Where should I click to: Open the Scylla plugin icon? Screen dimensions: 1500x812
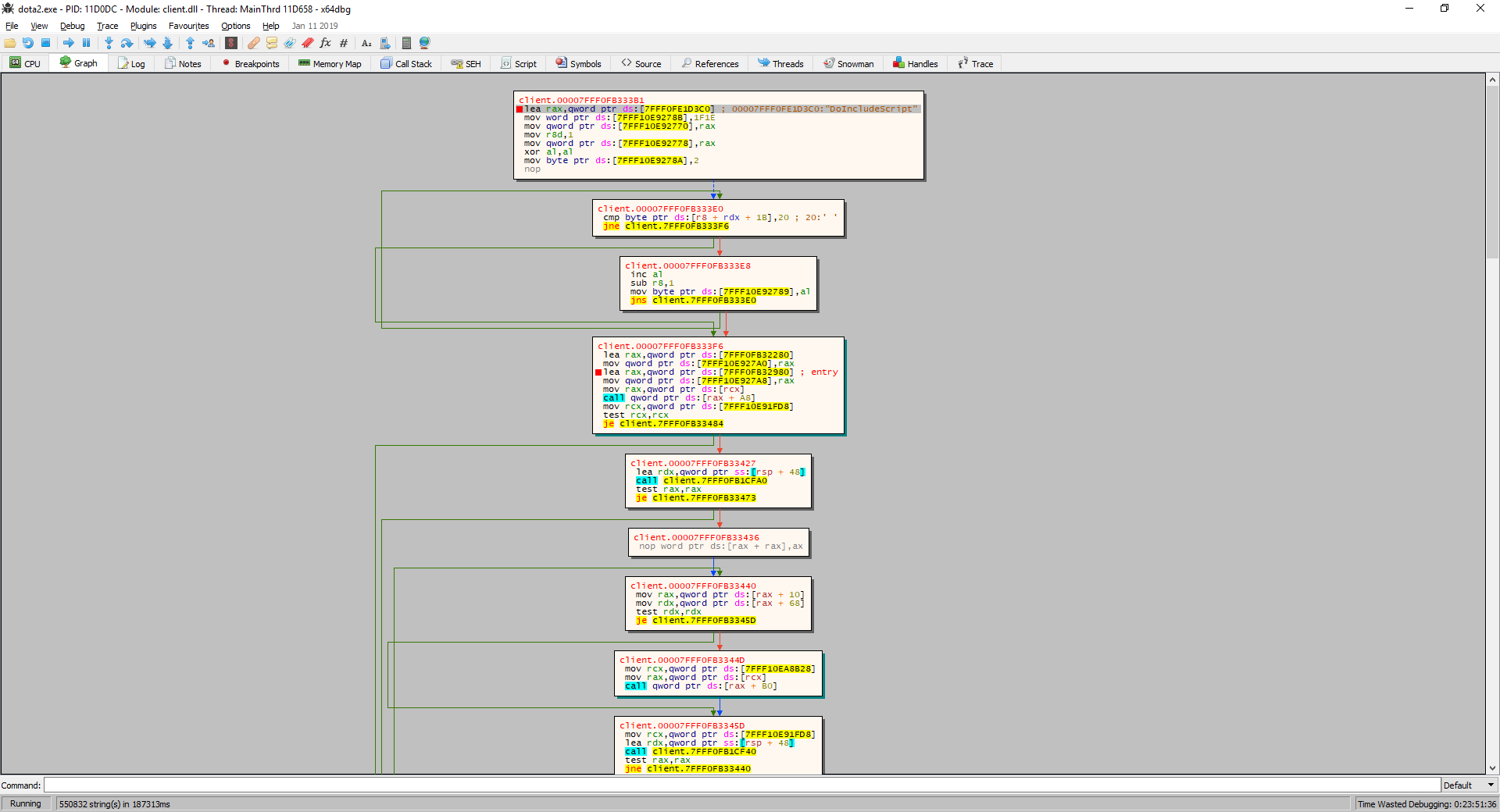(231, 43)
